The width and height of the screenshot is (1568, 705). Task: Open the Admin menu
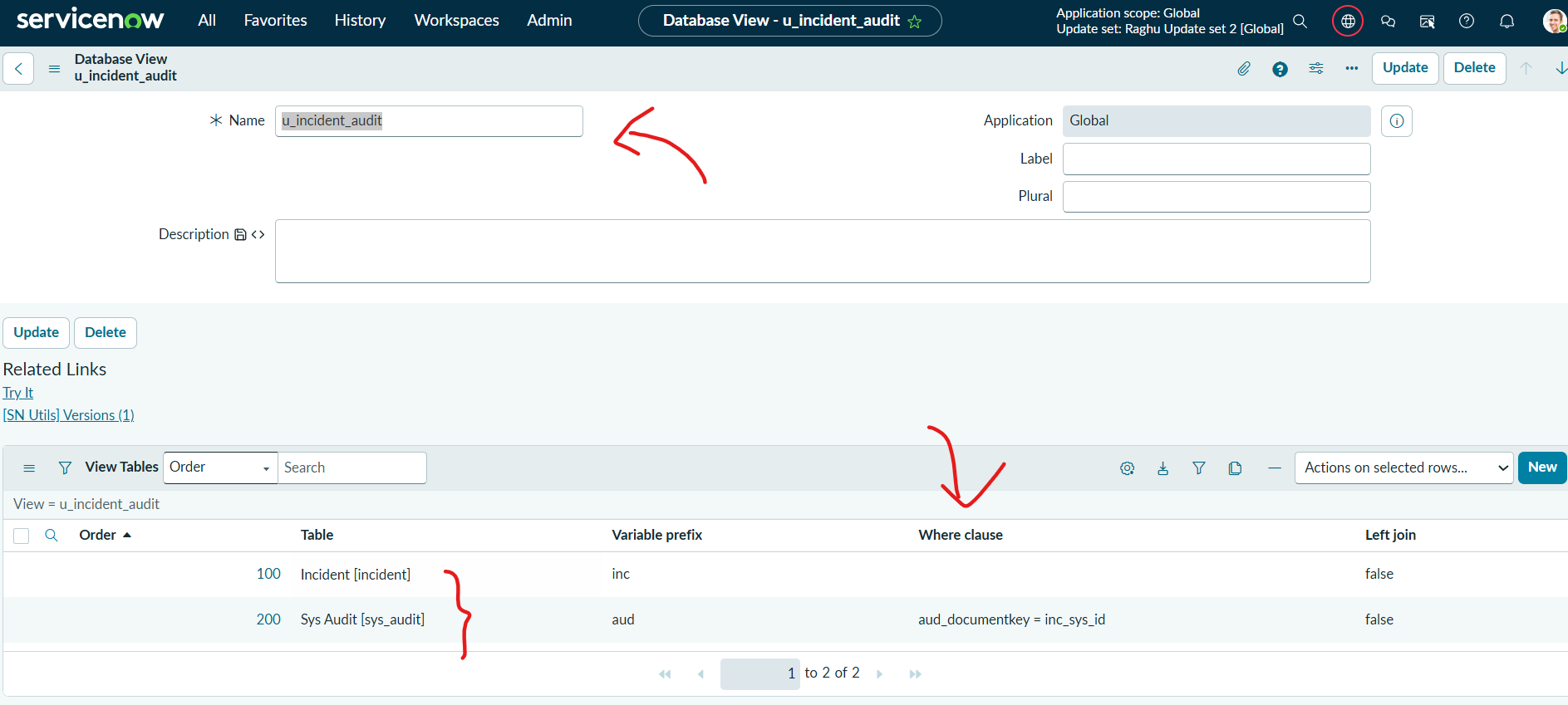(x=549, y=21)
